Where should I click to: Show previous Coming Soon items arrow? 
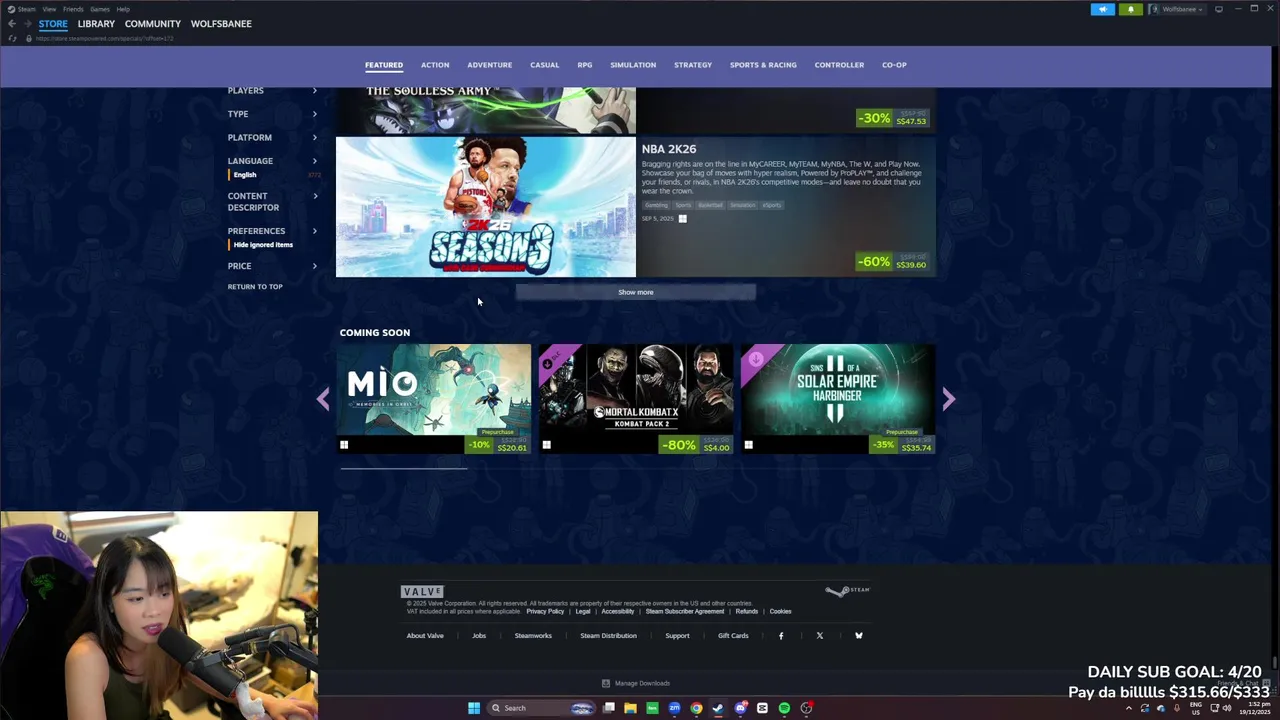[323, 400]
